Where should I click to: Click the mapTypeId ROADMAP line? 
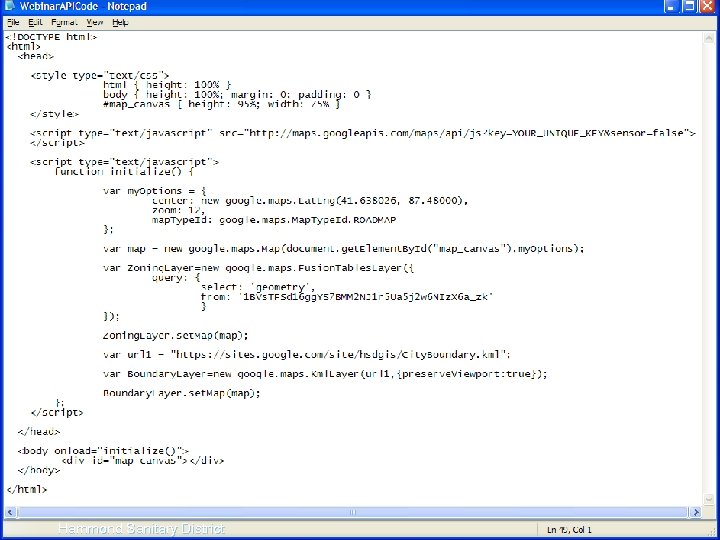[x=274, y=220]
